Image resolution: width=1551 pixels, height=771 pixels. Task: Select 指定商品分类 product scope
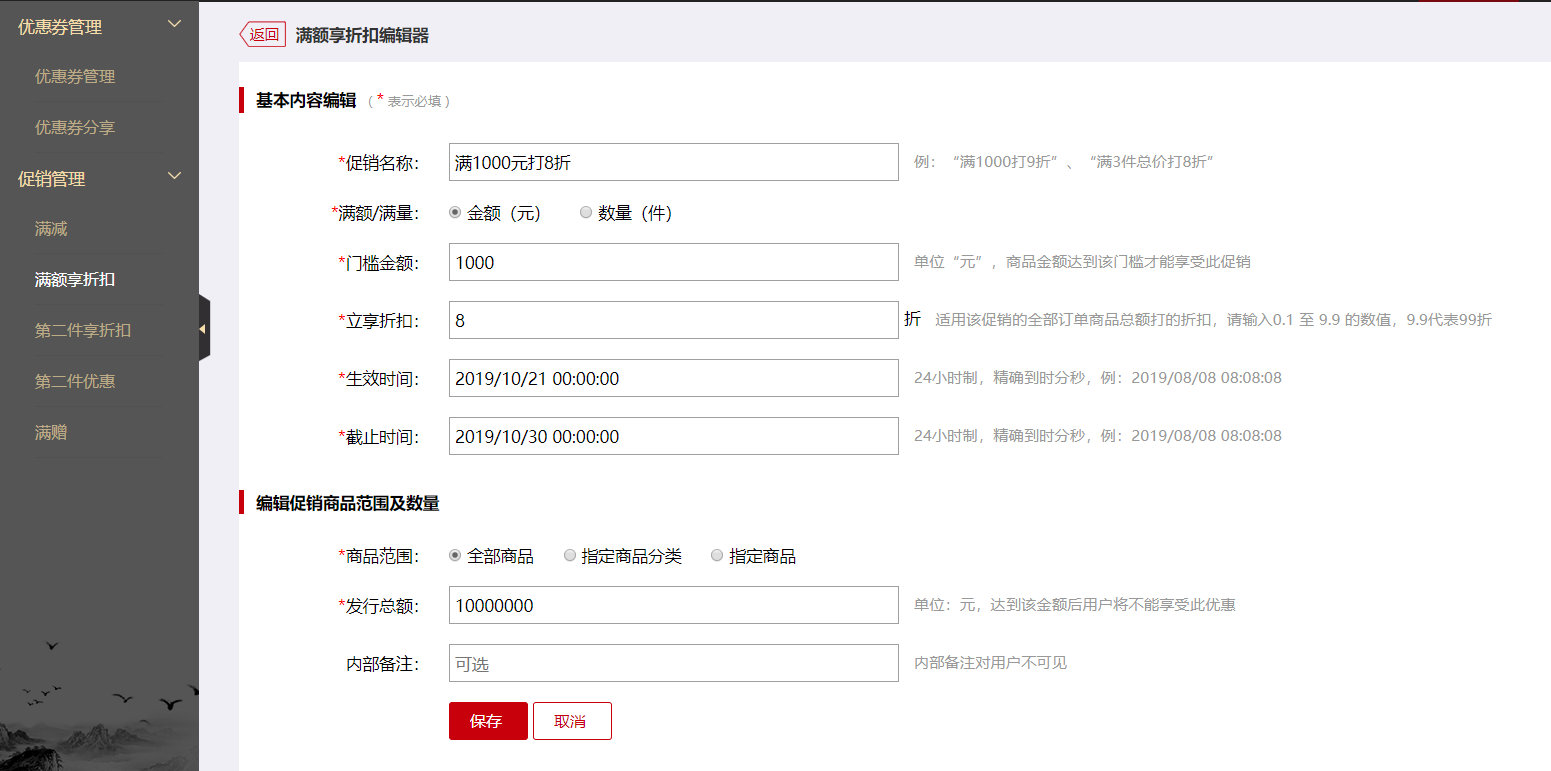[x=570, y=556]
